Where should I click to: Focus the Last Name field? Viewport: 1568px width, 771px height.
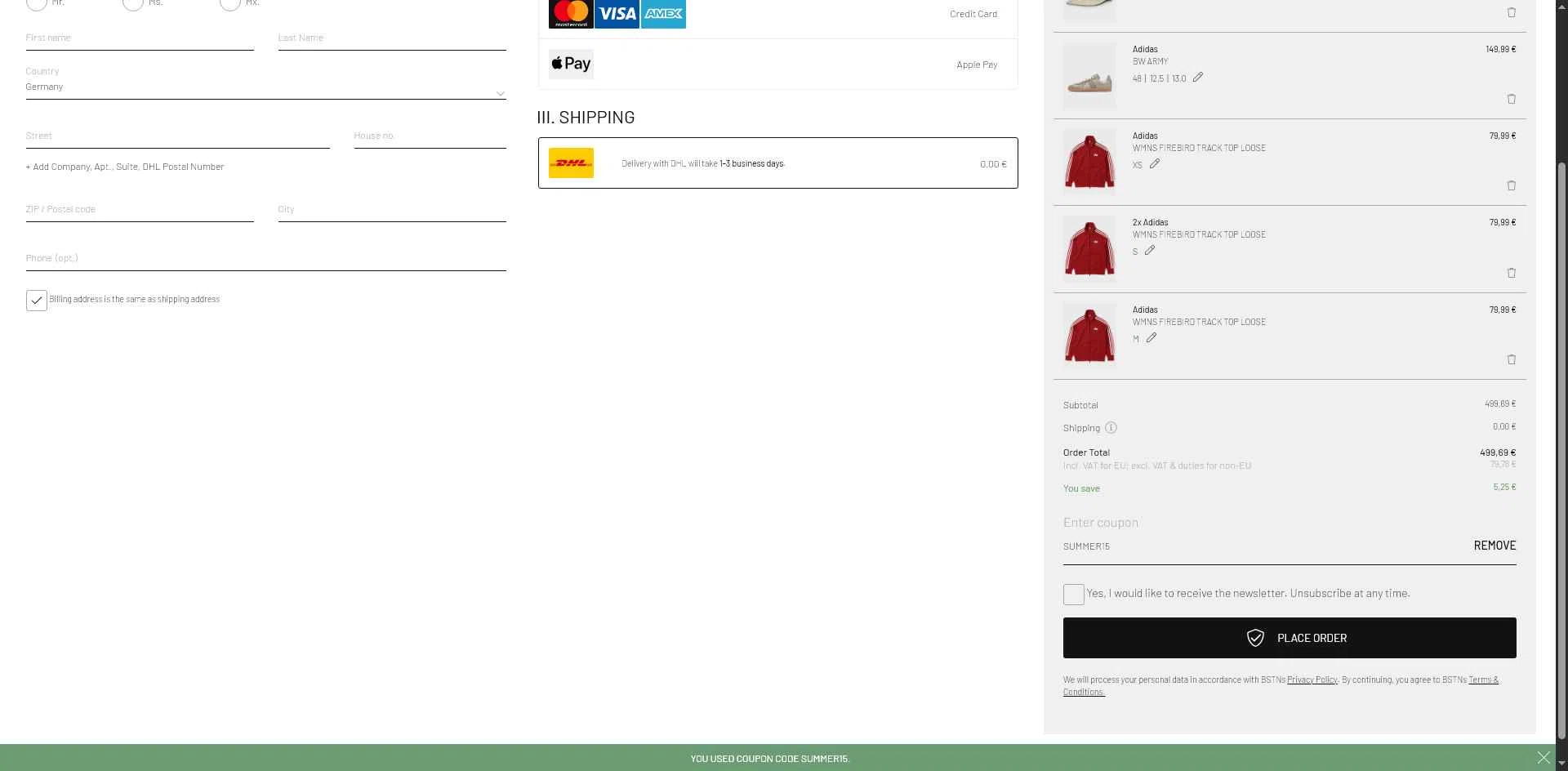click(392, 38)
